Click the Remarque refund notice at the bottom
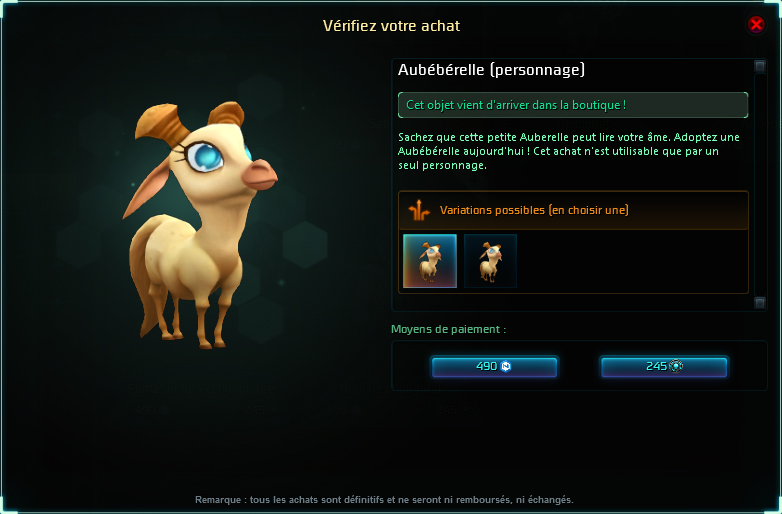 (384, 500)
